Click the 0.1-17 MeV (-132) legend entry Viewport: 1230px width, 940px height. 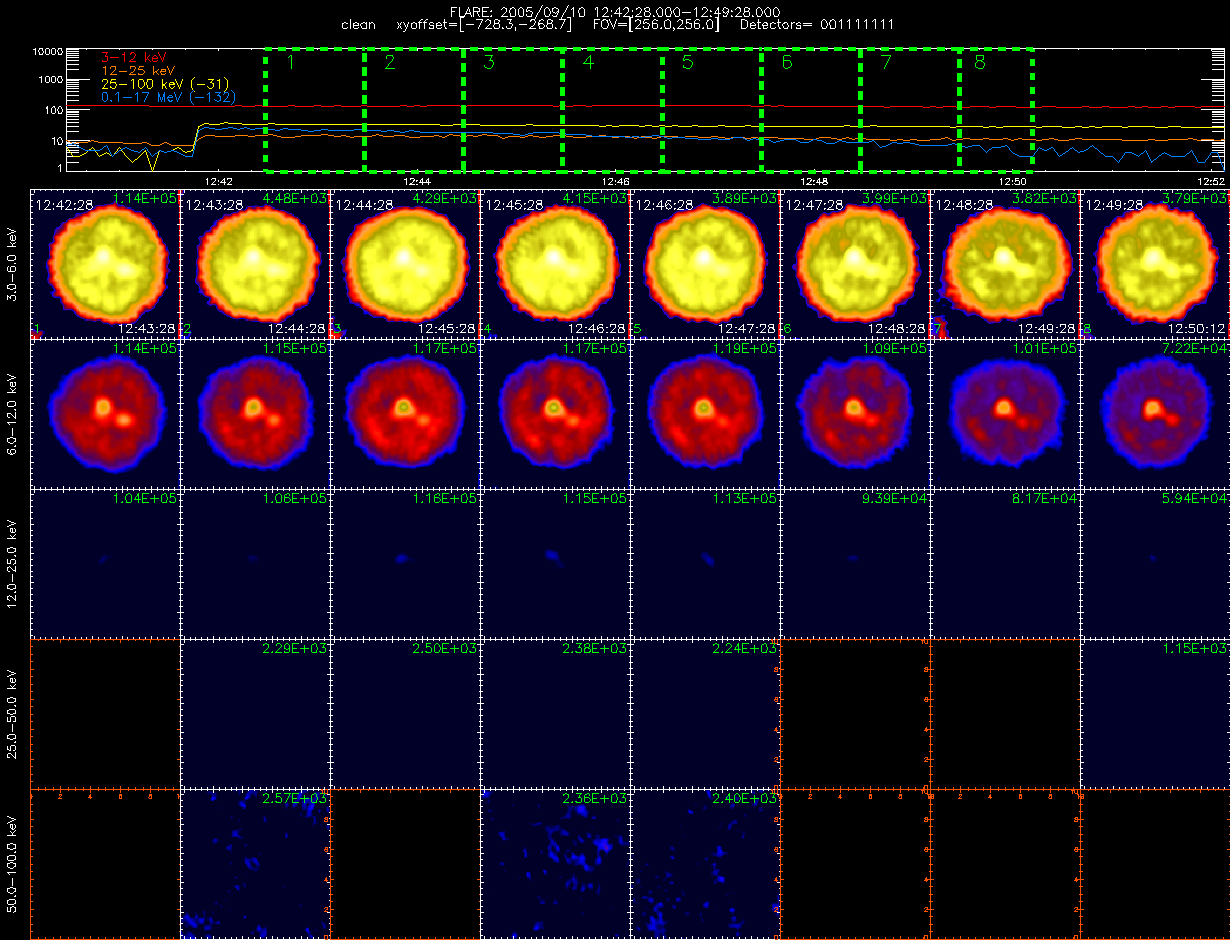[x=169, y=98]
